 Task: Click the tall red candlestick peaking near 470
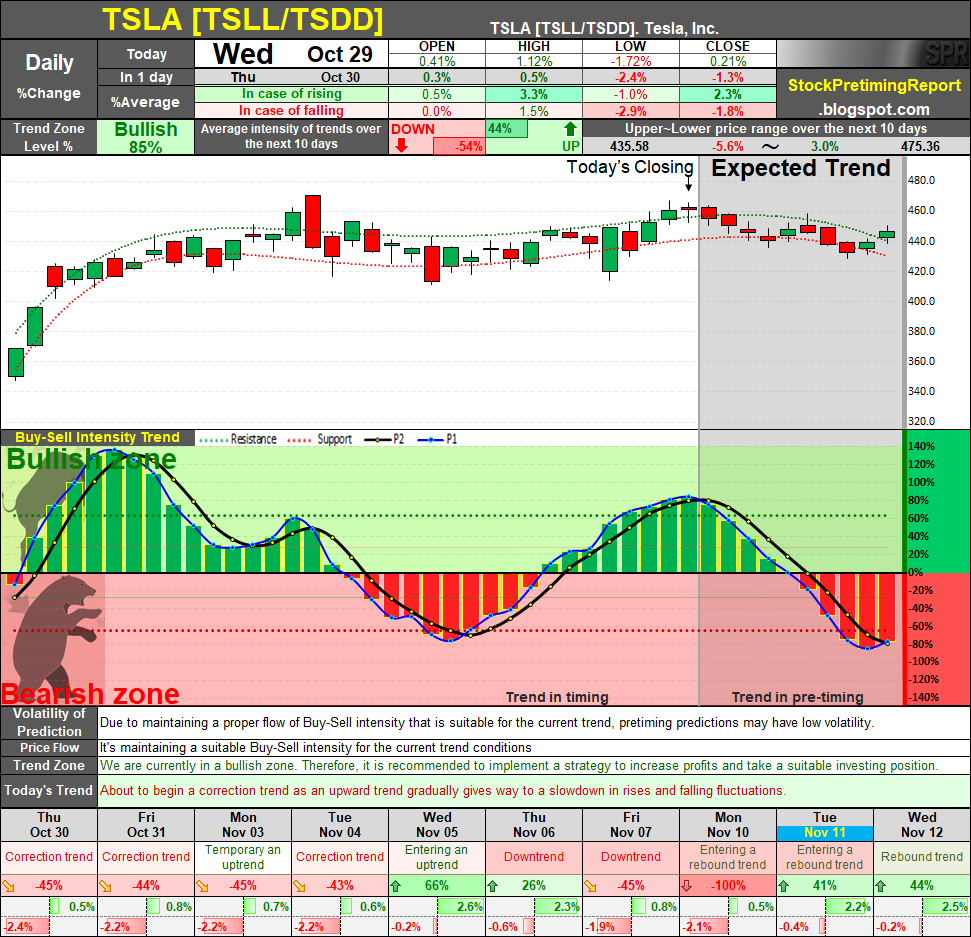pos(313,221)
